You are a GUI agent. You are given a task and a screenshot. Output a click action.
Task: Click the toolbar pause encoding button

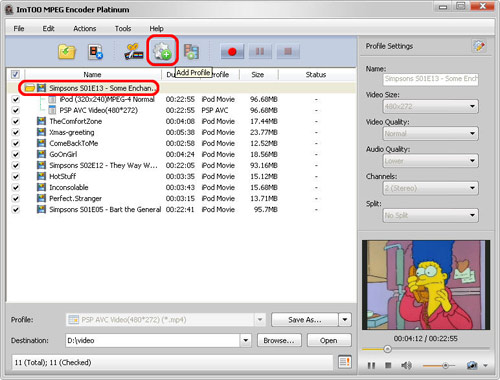point(260,52)
